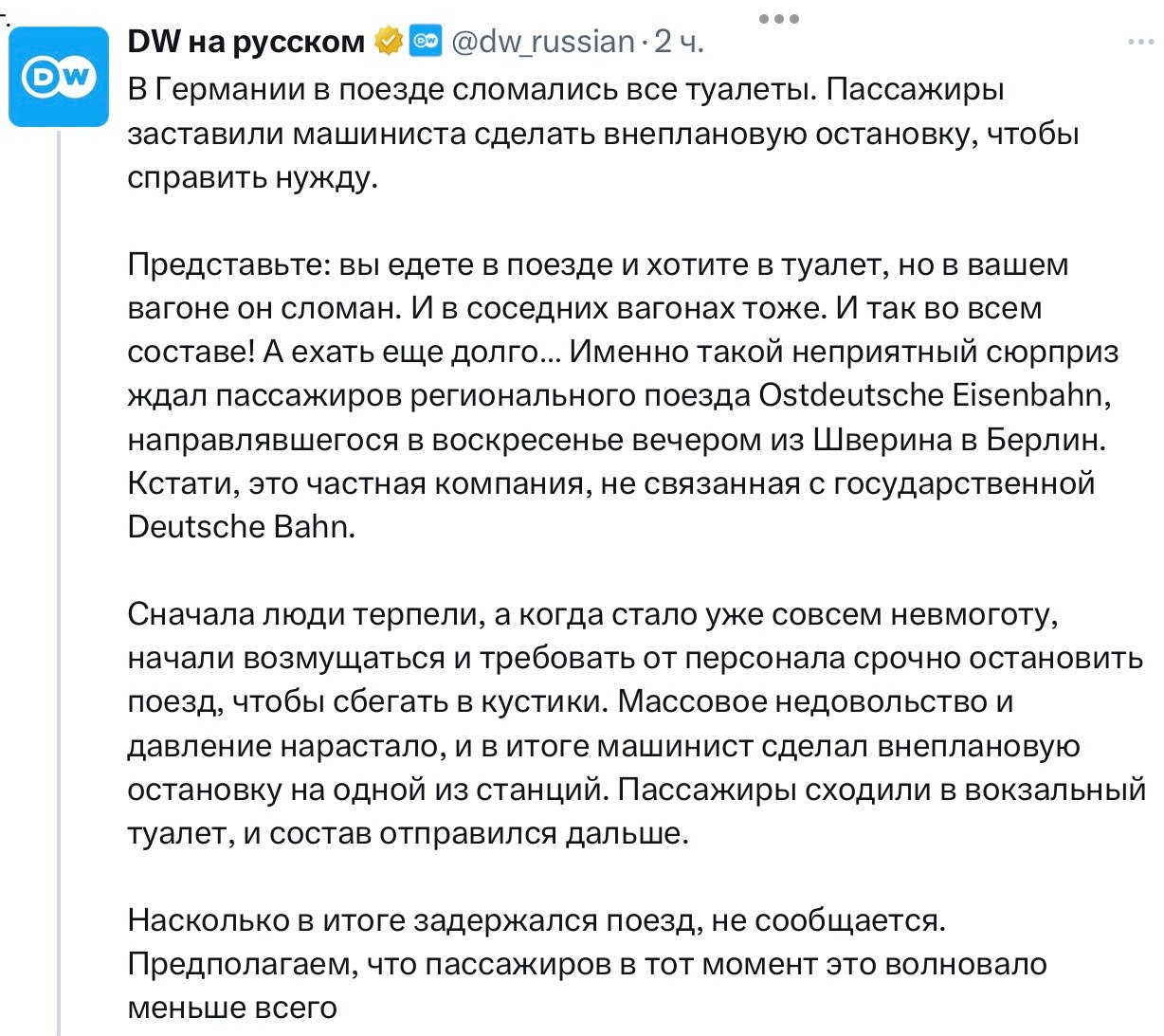Click the gold verified badge
This screenshot has height=1036, width=1164.
(387, 42)
